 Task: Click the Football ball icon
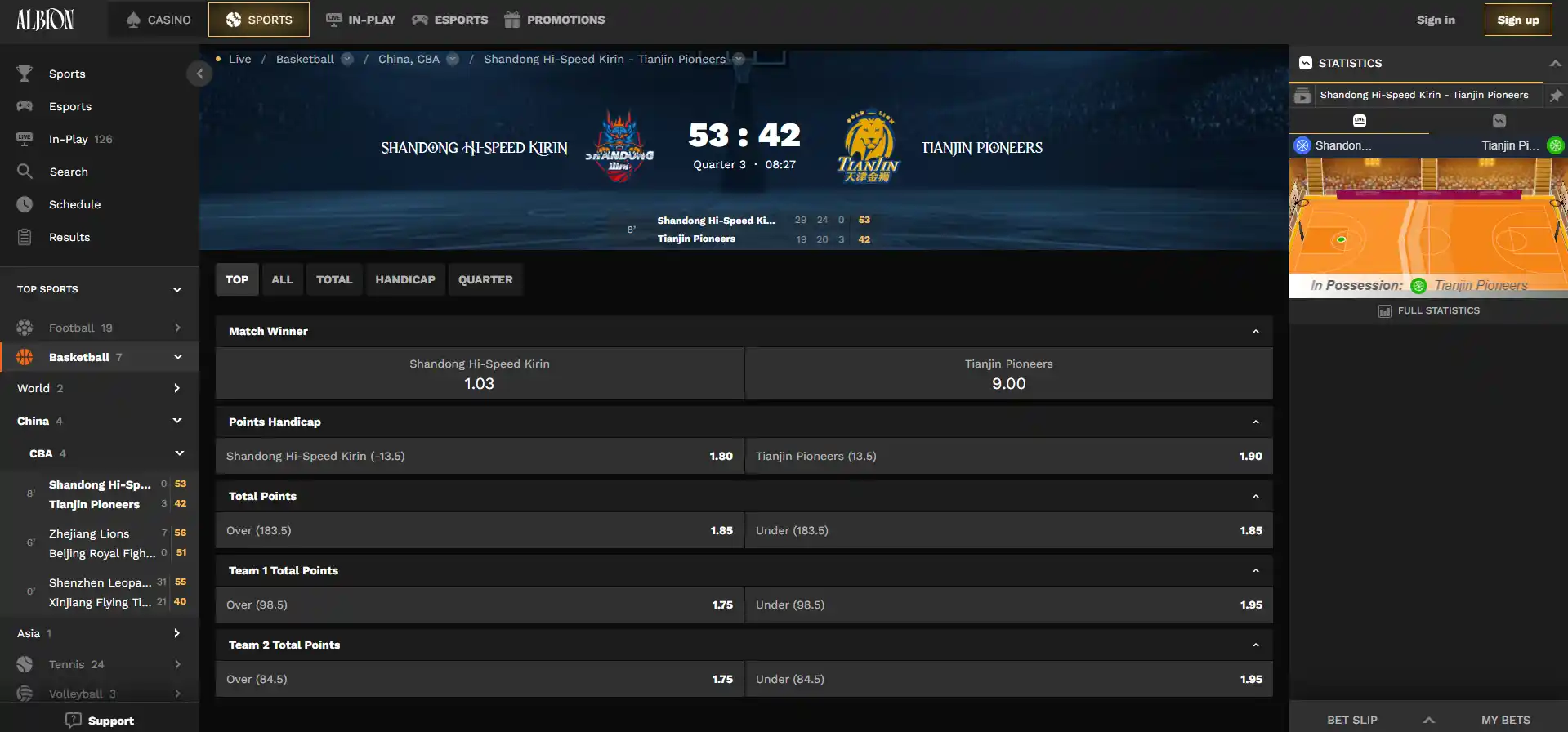[x=25, y=328]
